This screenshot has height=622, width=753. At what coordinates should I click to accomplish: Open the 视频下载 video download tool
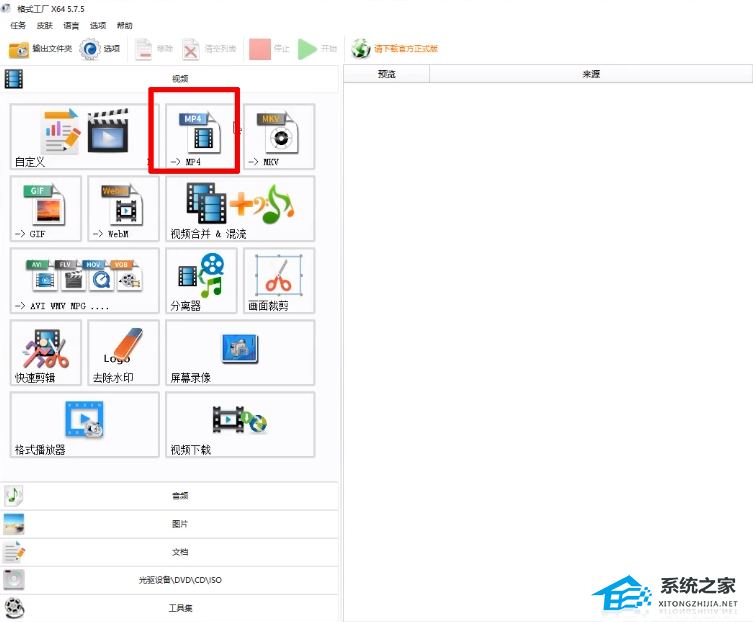click(x=240, y=425)
